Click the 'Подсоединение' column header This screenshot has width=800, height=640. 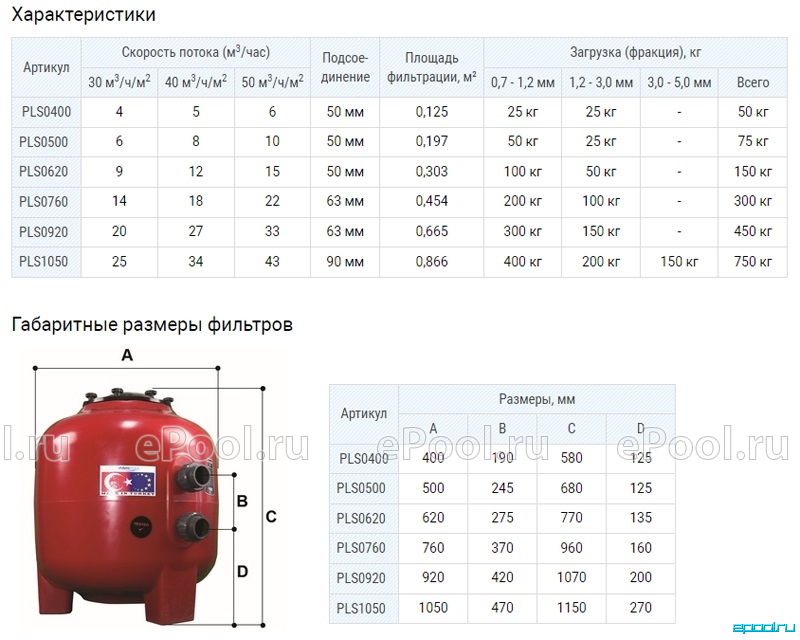click(345, 67)
